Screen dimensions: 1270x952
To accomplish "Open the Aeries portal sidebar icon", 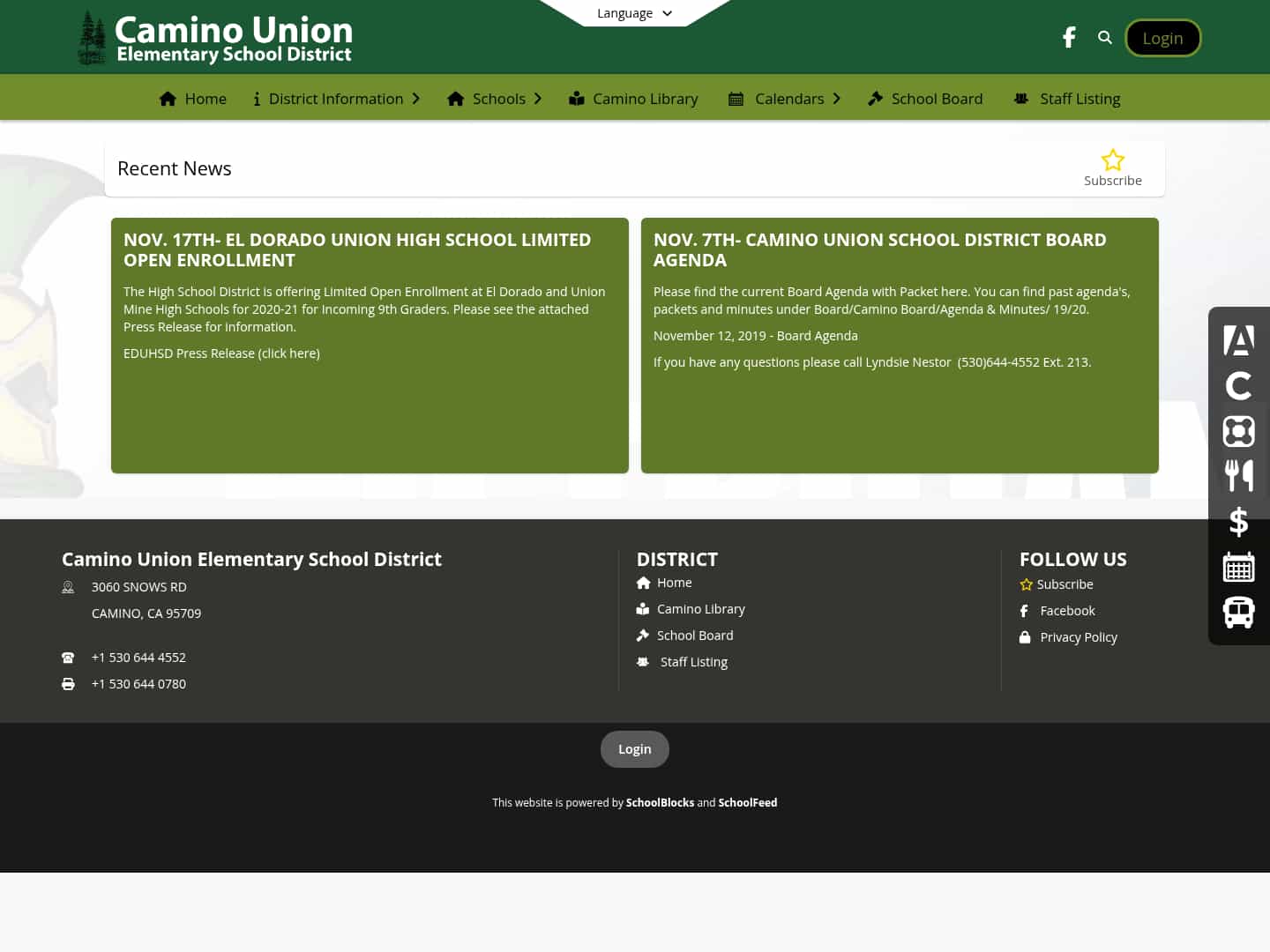I will [1238, 340].
